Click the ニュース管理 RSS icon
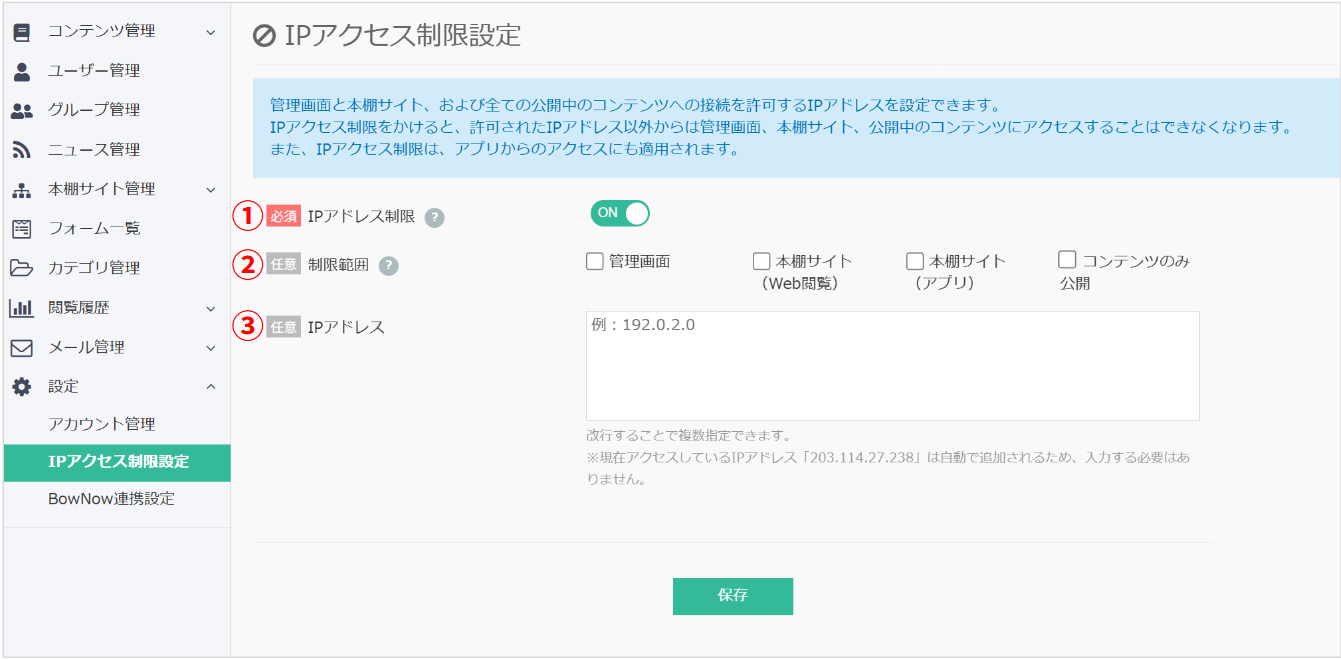Image resolution: width=1341 pixels, height=659 pixels. (x=24, y=149)
